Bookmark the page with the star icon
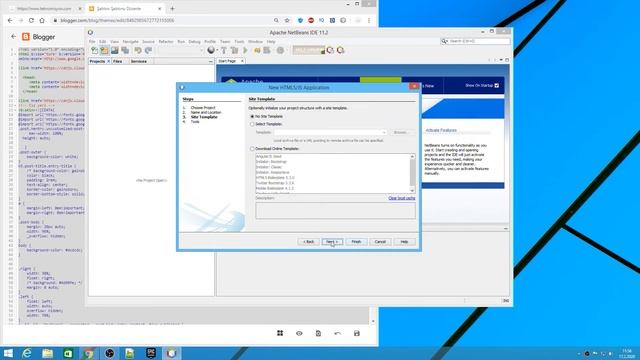The image size is (640, 360). coord(287,20)
